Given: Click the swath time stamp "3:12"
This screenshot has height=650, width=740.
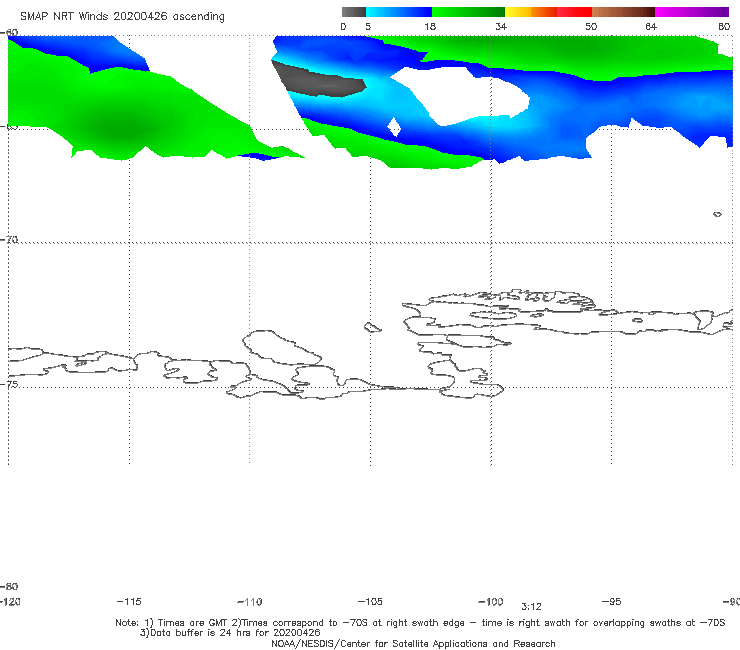Looking at the screenshot, I should click(x=531, y=607).
